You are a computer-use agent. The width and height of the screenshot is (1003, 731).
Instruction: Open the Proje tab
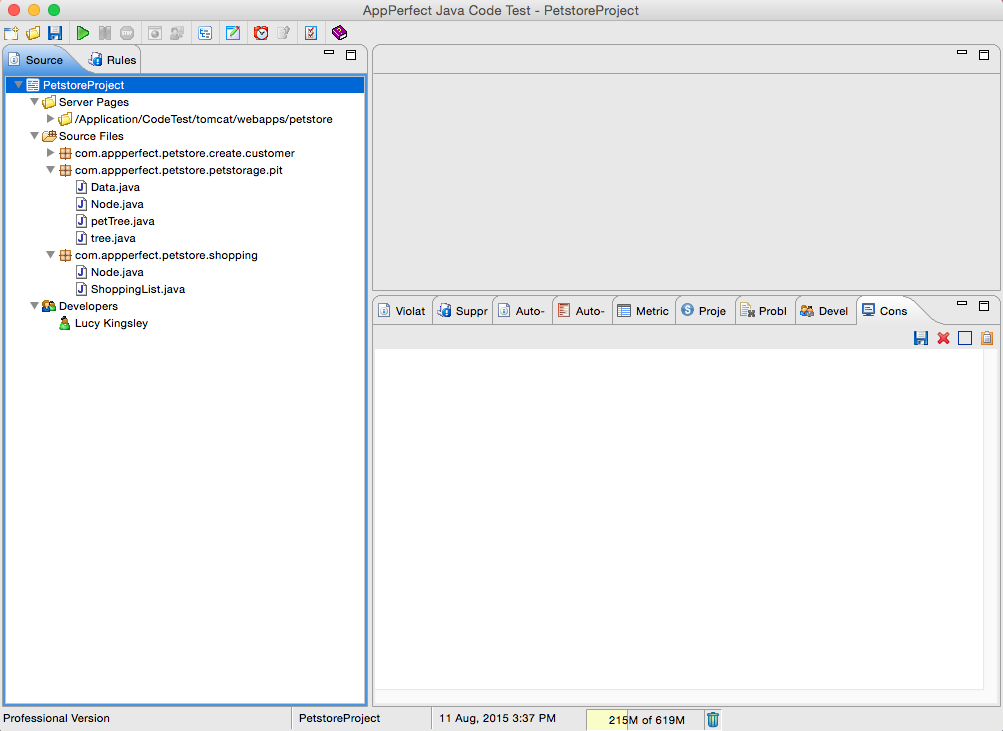coord(704,311)
